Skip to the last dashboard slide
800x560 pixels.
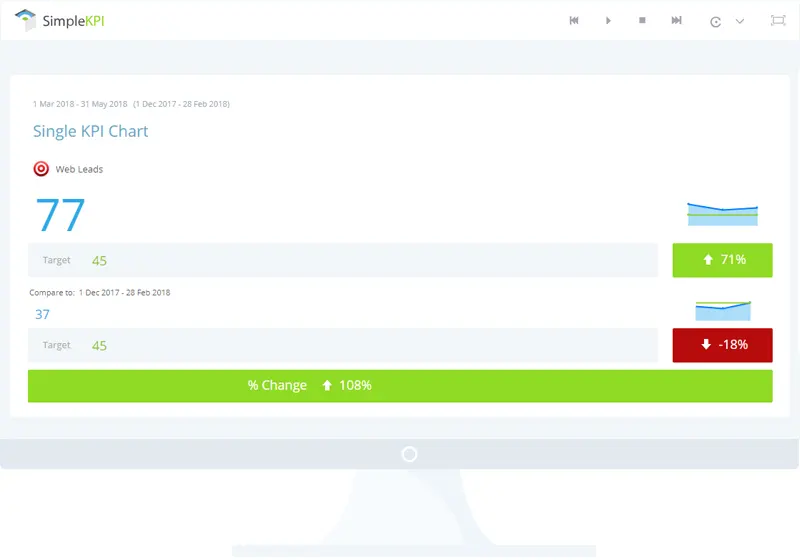click(x=677, y=20)
